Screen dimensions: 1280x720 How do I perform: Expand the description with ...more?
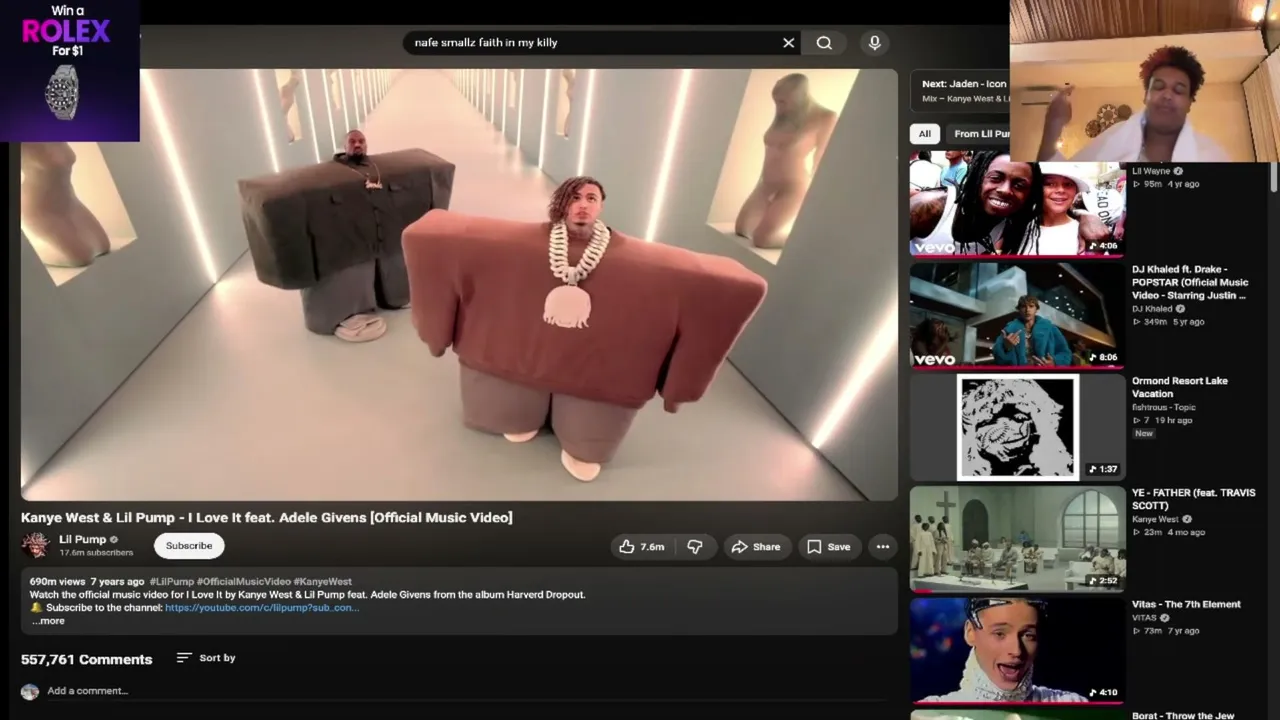click(x=48, y=621)
